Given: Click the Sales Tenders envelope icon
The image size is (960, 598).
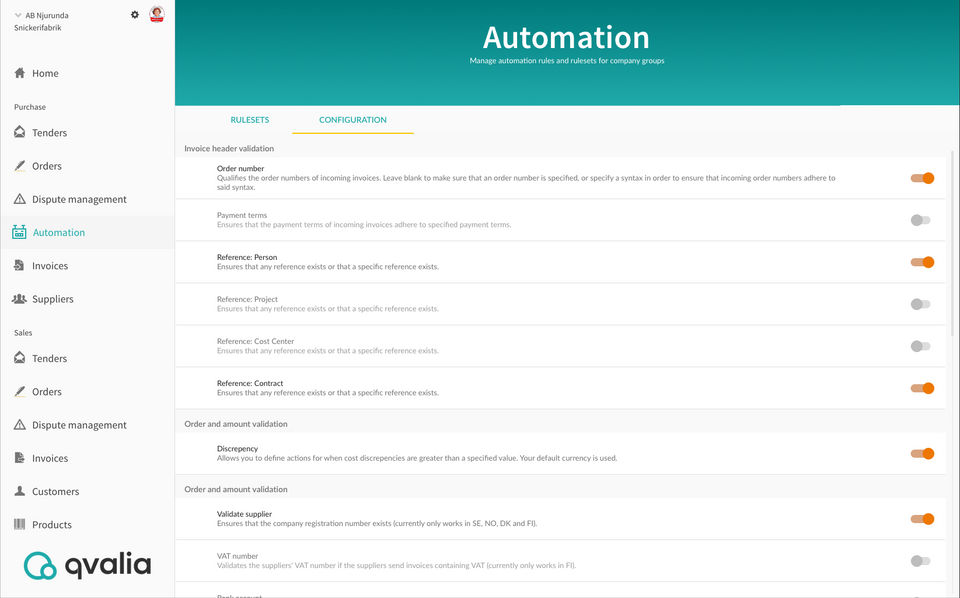Looking at the screenshot, I should tap(20, 357).
